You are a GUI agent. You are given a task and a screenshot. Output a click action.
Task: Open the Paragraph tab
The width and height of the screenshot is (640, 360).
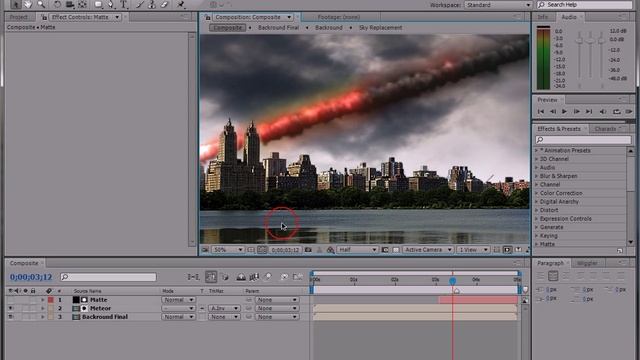point(550,263)
